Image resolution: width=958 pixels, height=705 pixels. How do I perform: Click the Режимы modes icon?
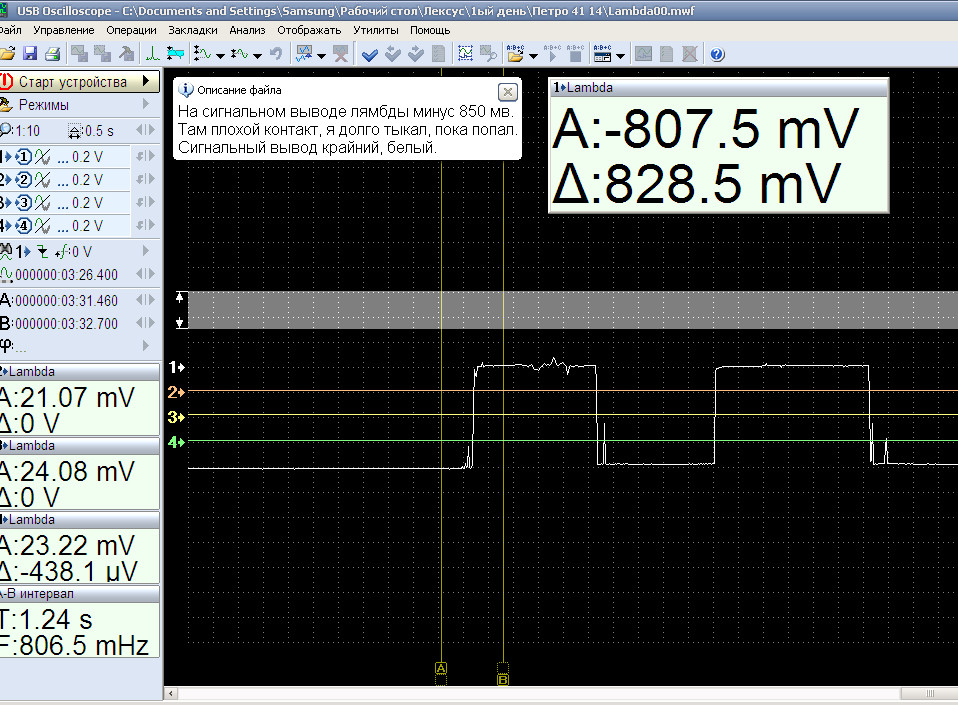(x=7, y=105)
